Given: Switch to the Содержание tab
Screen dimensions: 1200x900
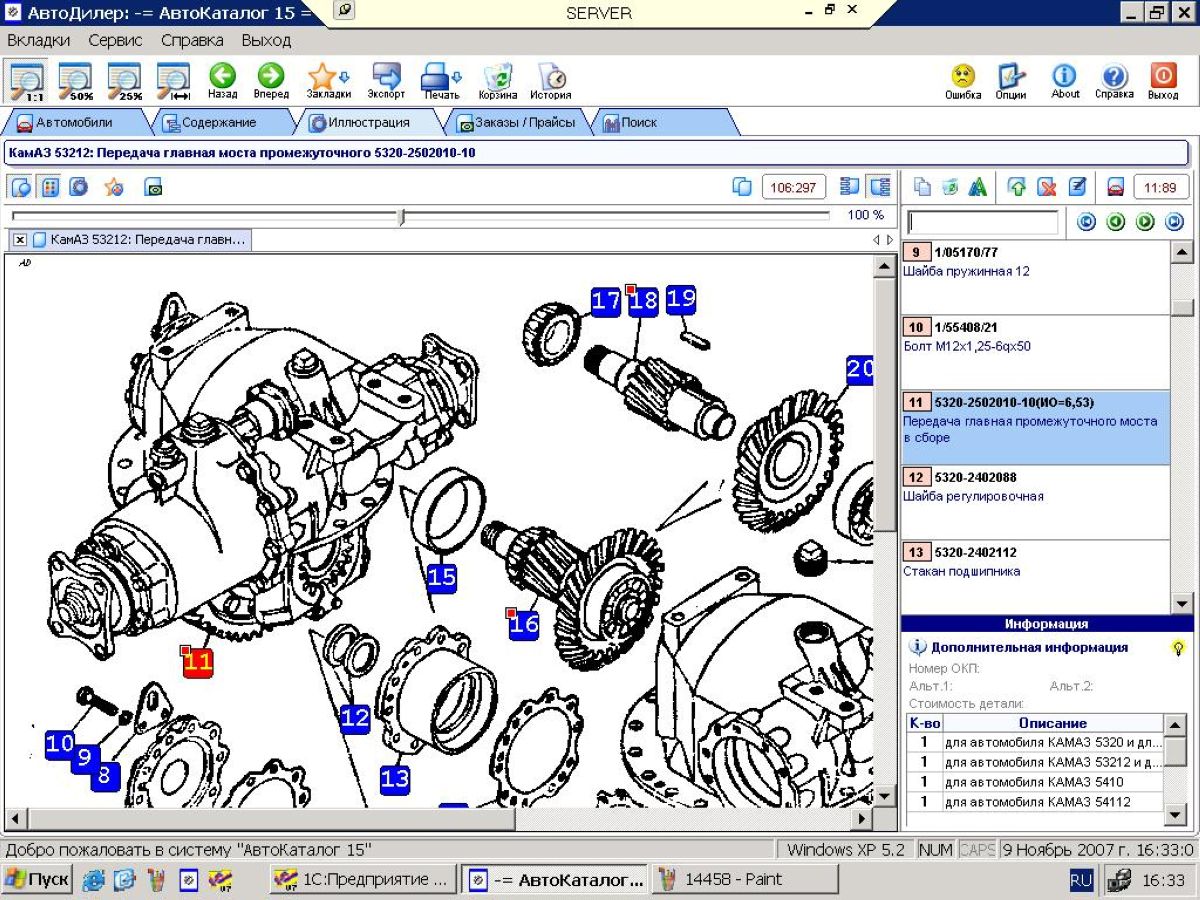Looking at the screenshot, I should tap(218, 122).
